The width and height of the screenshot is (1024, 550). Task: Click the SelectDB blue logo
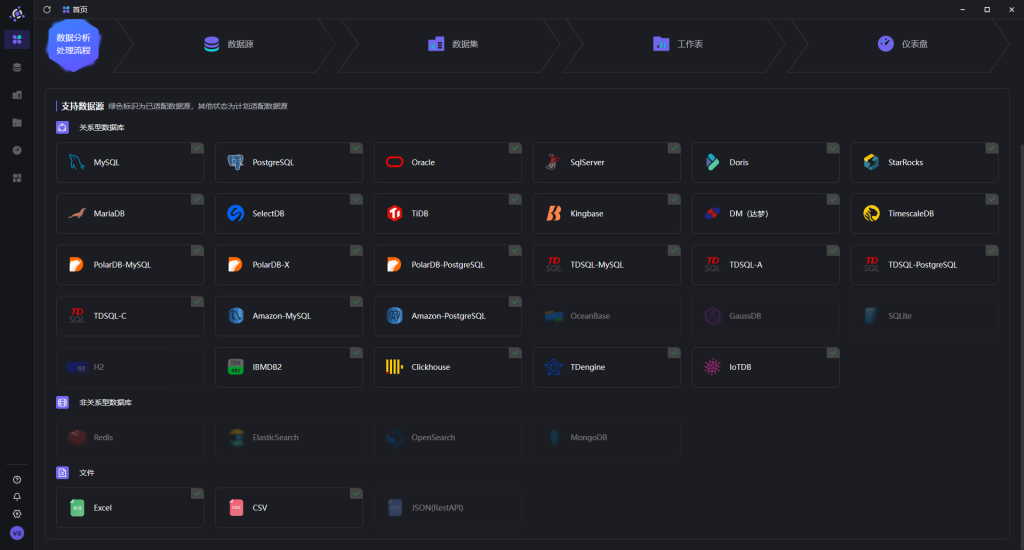236,213
